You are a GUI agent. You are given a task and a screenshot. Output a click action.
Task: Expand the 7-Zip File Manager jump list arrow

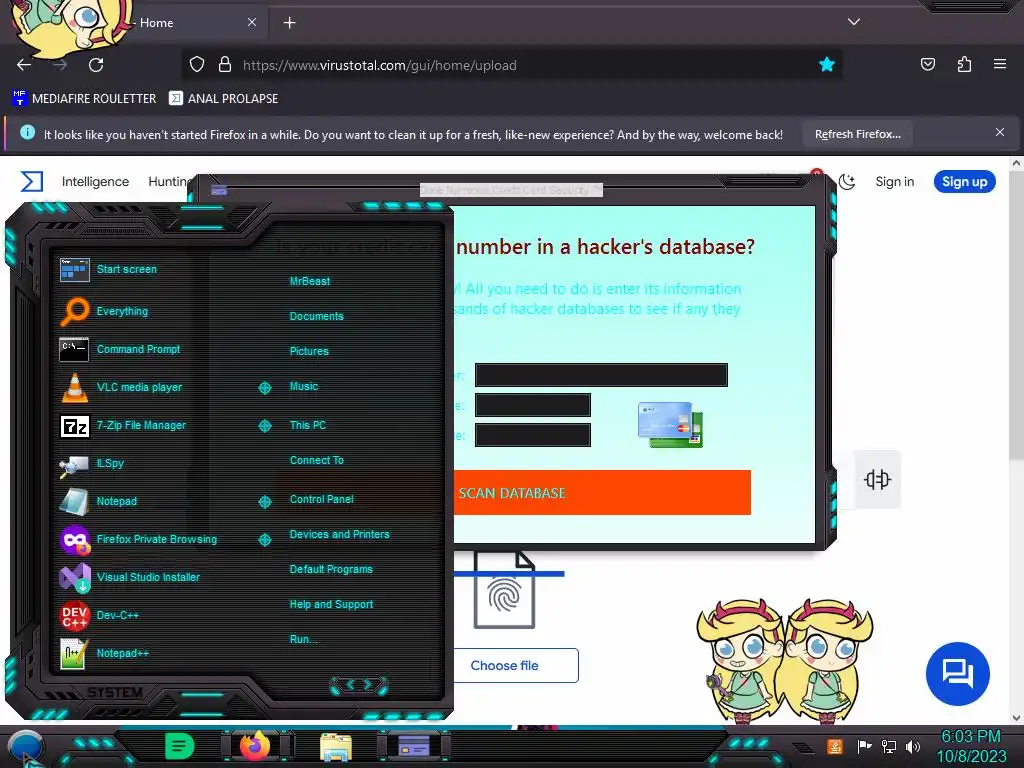pyautogui.click(x=264, y=426)
